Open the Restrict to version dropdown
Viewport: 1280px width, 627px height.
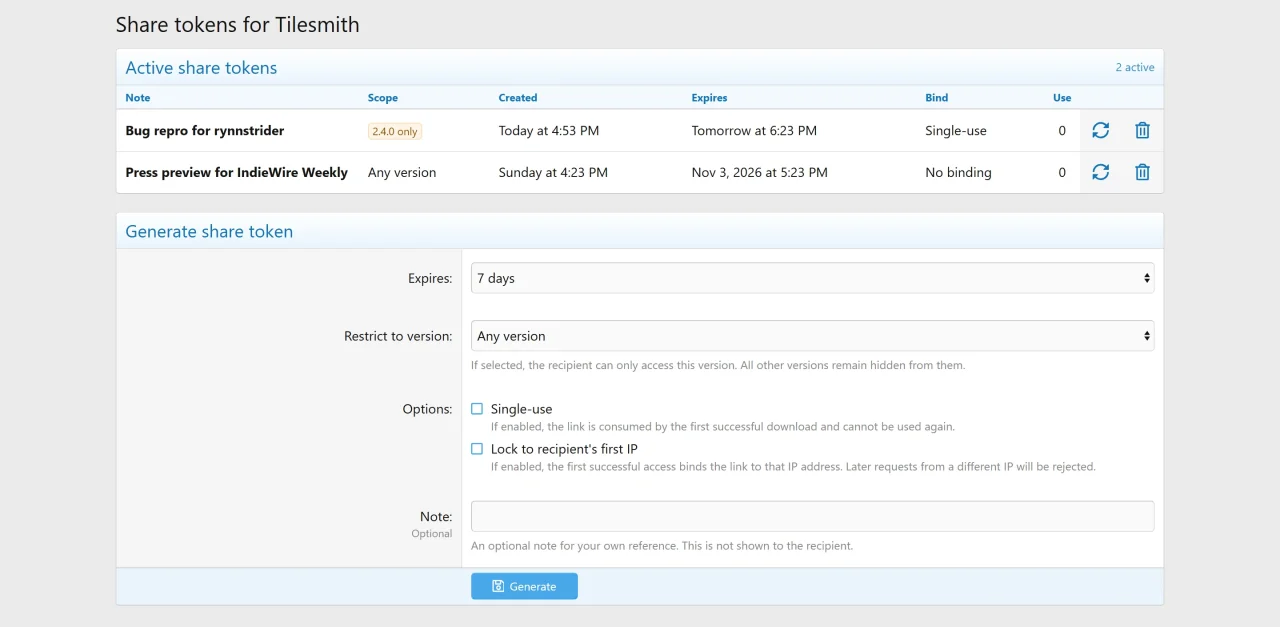point(812,336)
